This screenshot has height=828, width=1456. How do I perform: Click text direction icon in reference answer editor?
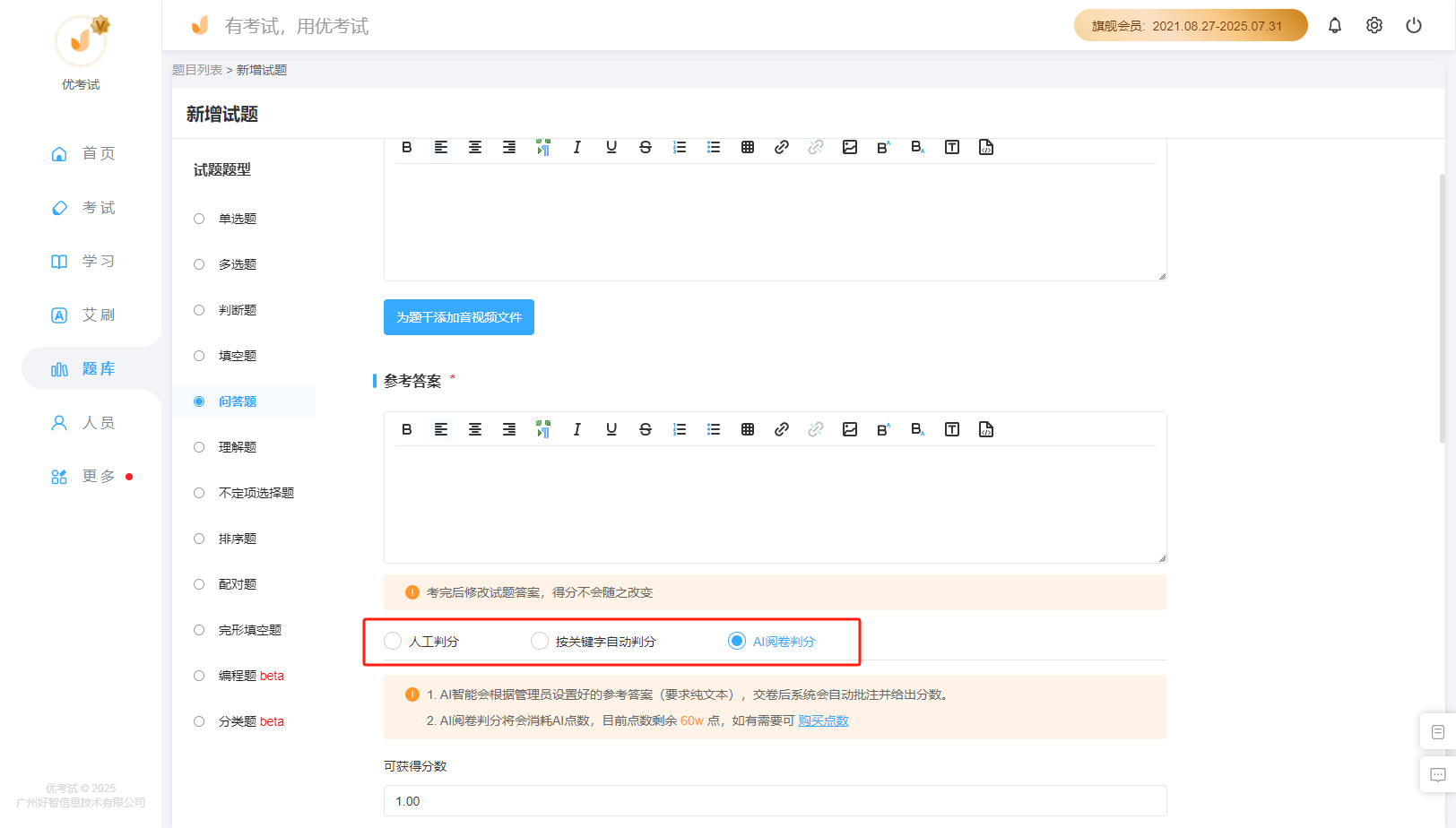pos(543,429)
